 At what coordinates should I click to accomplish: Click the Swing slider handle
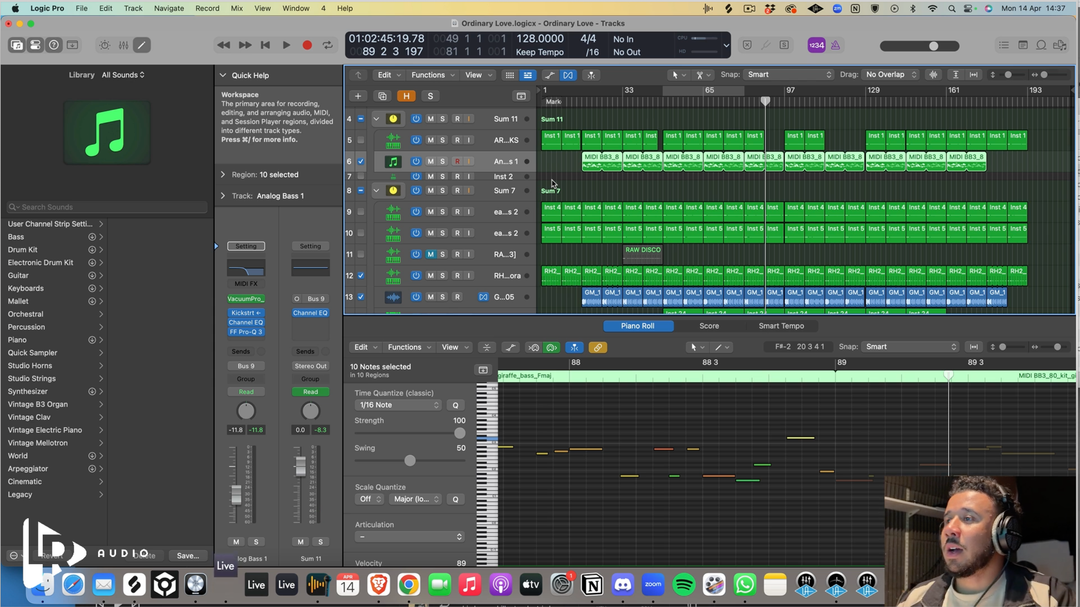click(x=410, y=460)
